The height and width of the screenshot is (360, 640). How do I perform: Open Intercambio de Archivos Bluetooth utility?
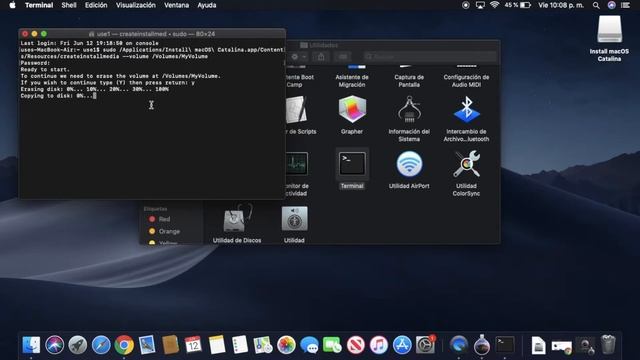[x=466, y=118]
